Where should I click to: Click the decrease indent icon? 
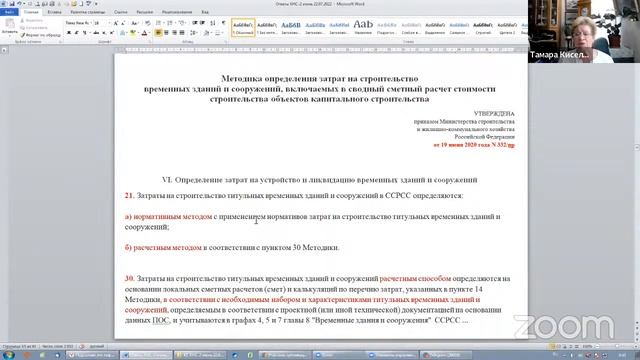(x=195, y=23)
